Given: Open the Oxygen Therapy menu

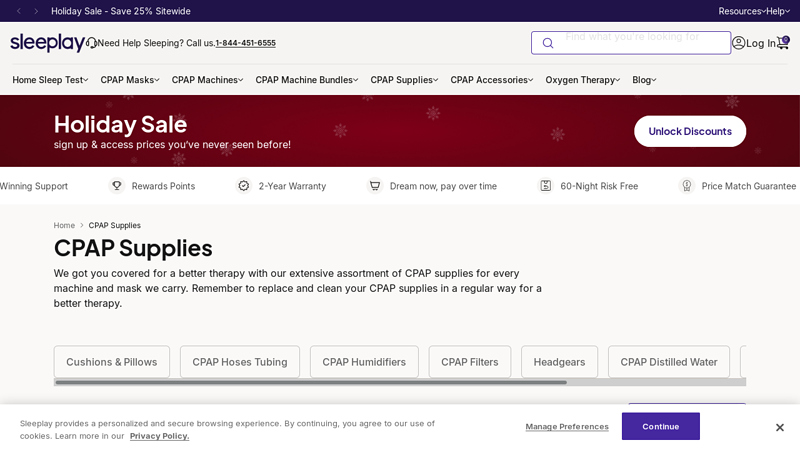Looking at the screenshot, I should 582,80.
